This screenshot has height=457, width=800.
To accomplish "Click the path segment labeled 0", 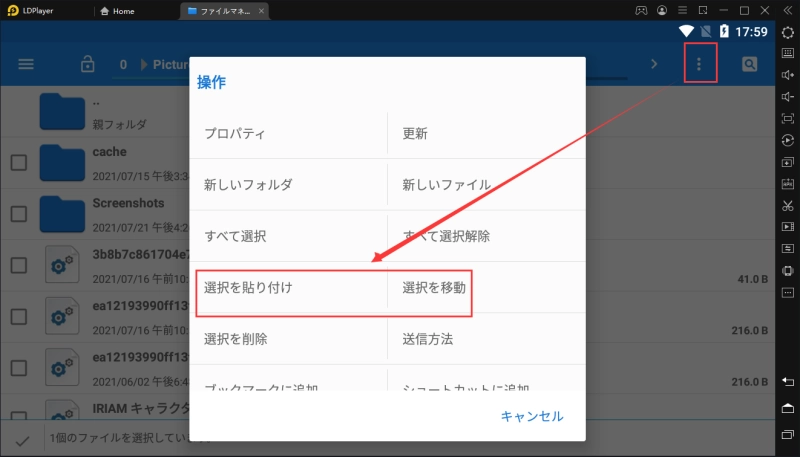I will pos(123,65).
